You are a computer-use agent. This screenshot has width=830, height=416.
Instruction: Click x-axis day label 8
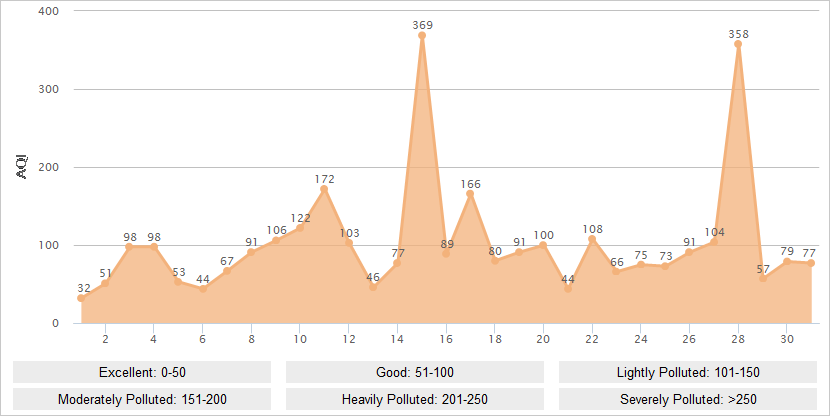pos(251,339)
